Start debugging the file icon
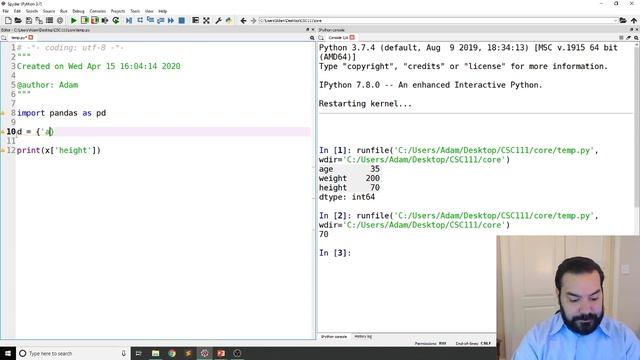This screenshot has width=640, height=360. coord(129,20)
